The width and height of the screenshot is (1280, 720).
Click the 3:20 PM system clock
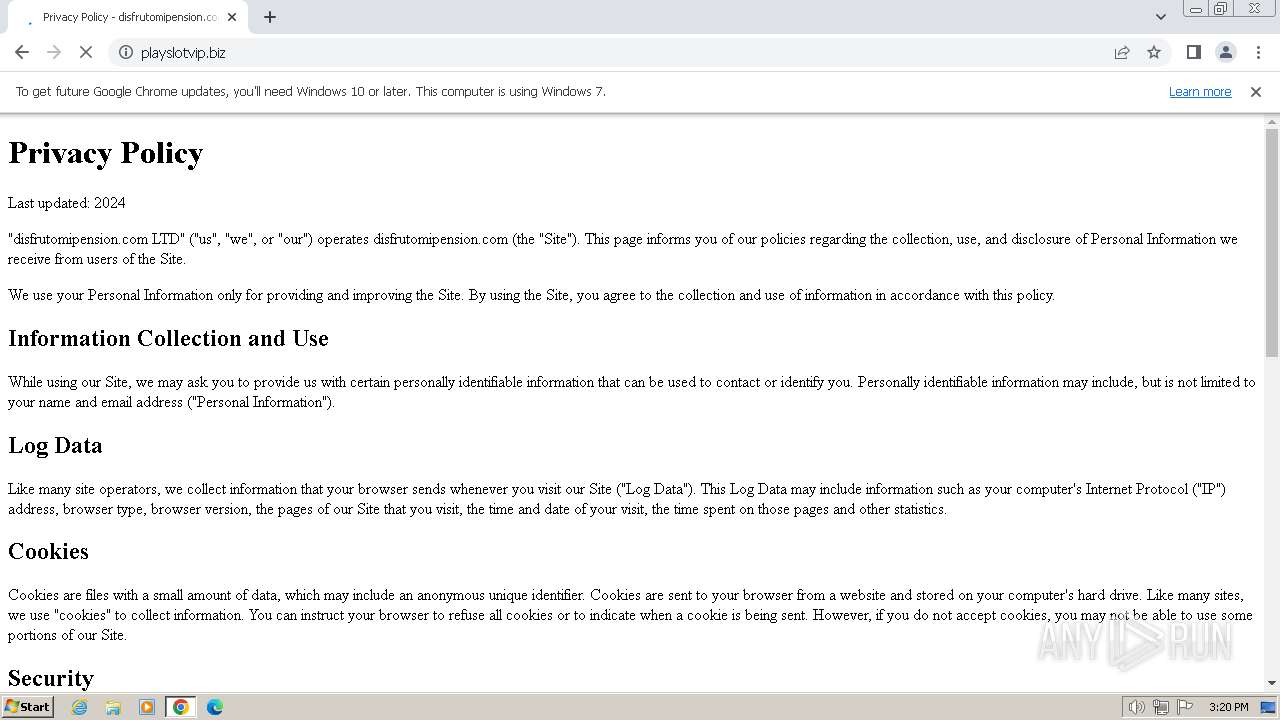[1228, 707]
